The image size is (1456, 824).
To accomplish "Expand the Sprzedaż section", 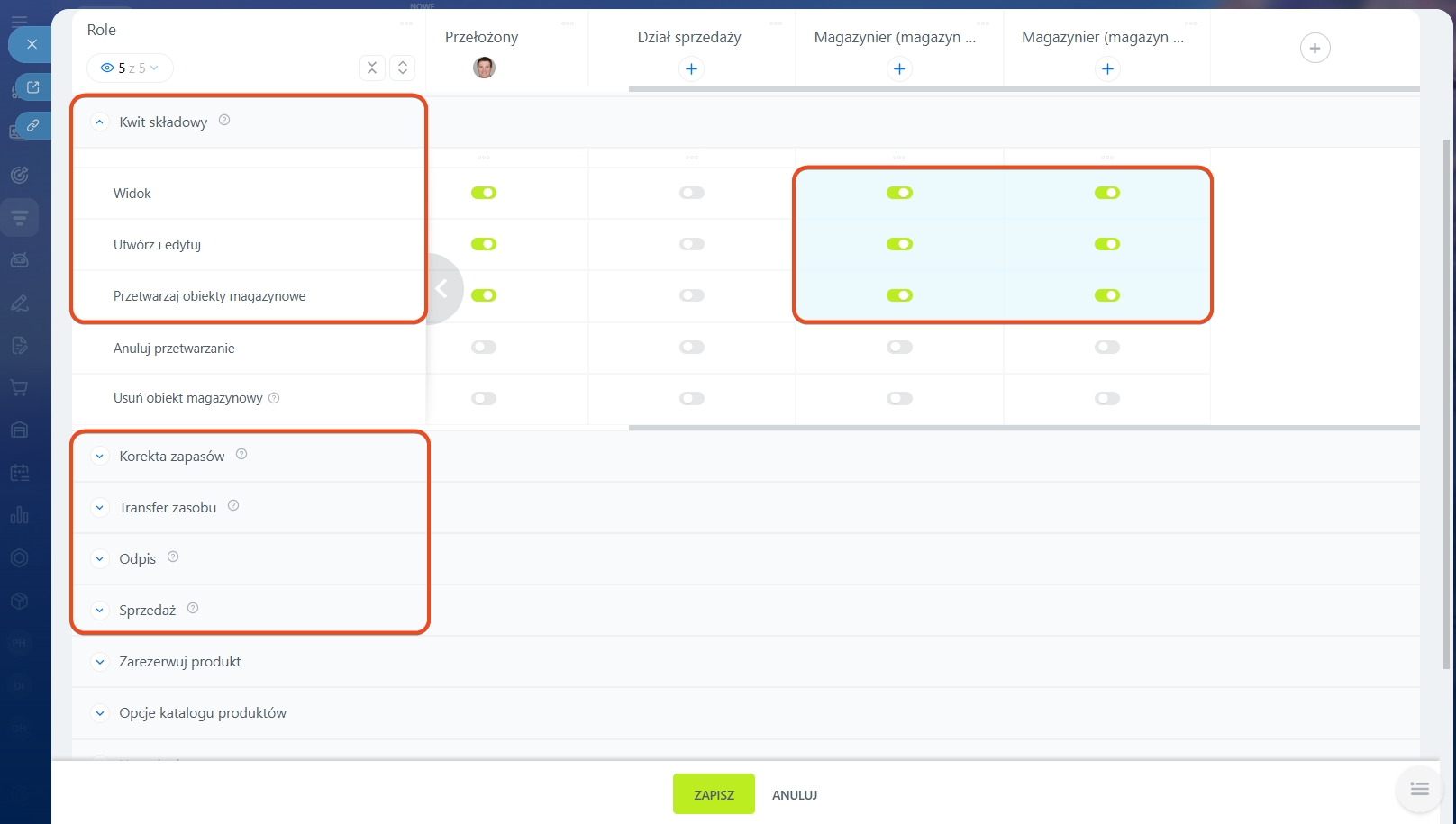I will coord(100,611).
